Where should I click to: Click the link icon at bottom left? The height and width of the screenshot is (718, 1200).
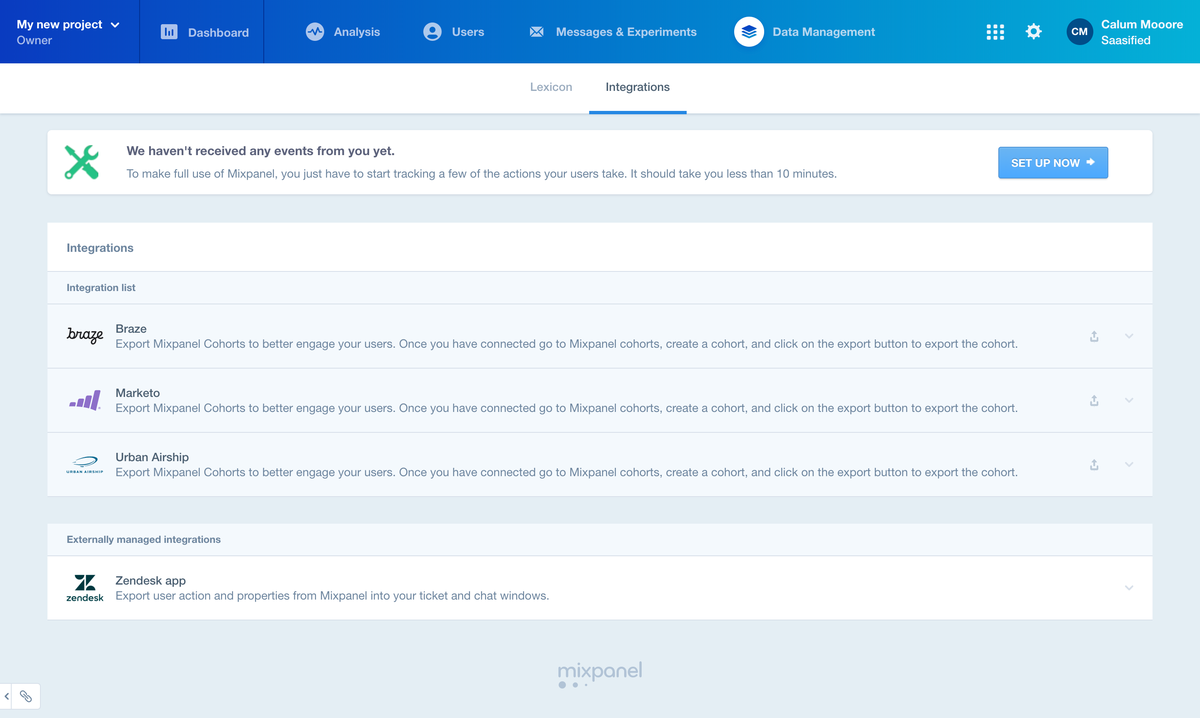point(27,696)
